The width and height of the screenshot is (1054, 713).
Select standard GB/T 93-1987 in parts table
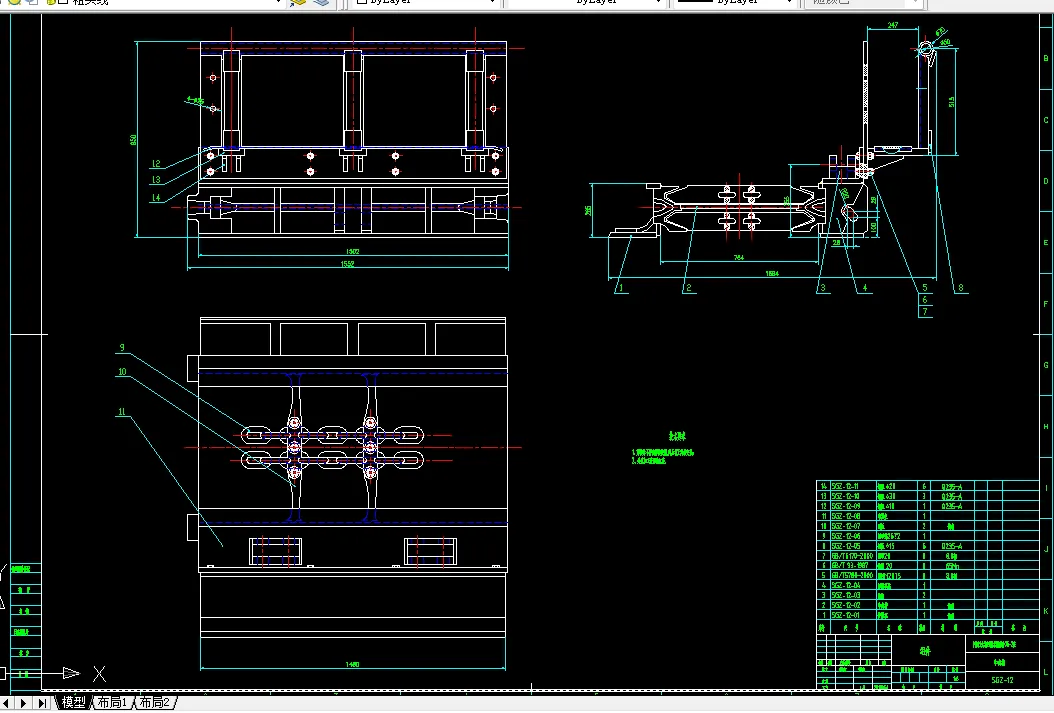click(850, 566)
